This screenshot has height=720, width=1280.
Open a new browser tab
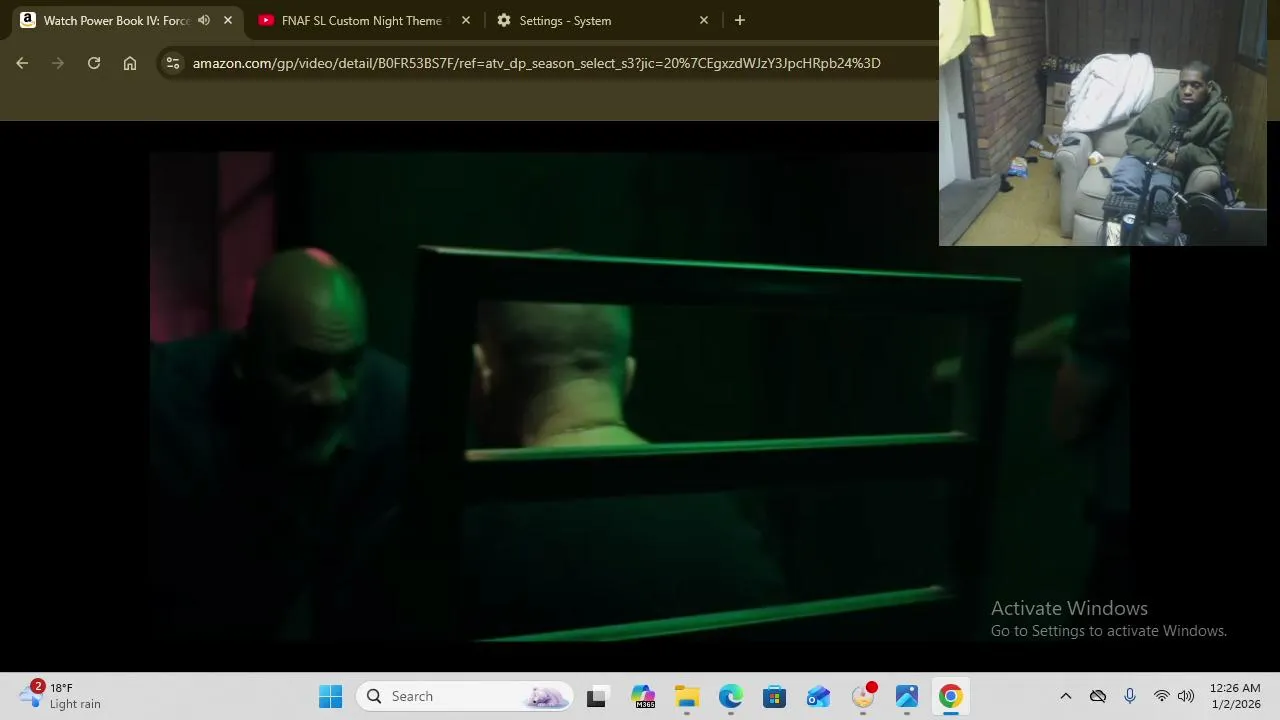[x=739, y=20]
